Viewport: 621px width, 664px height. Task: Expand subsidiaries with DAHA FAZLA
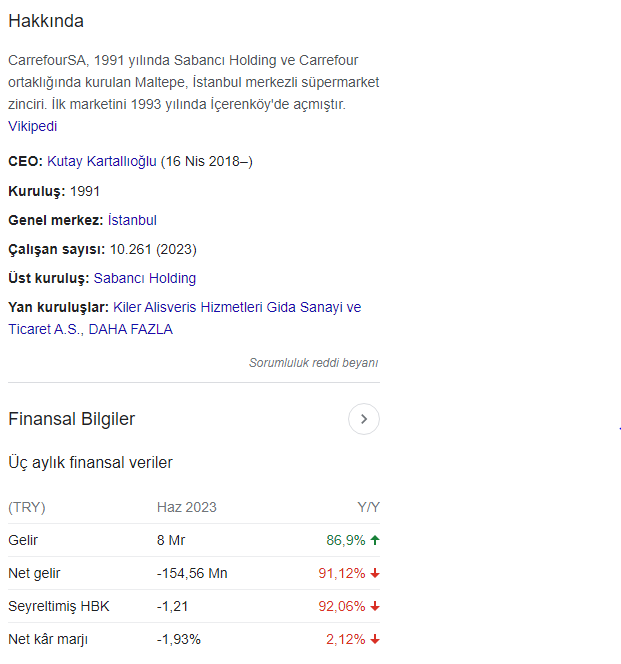click(130, 329)
